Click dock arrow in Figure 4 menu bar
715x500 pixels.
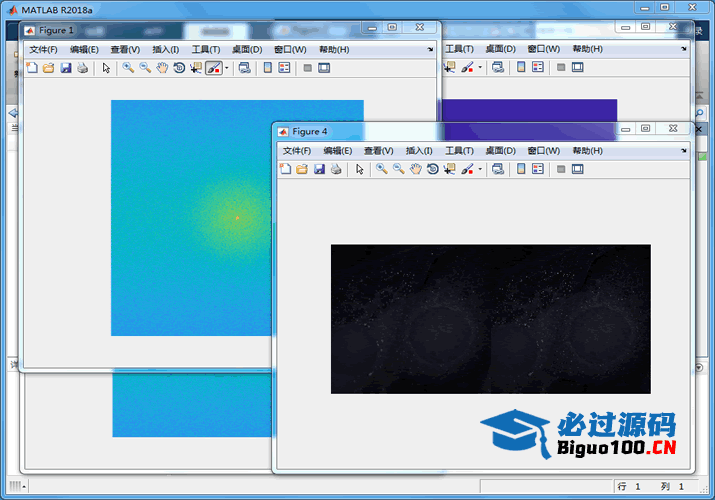[684, 151]
